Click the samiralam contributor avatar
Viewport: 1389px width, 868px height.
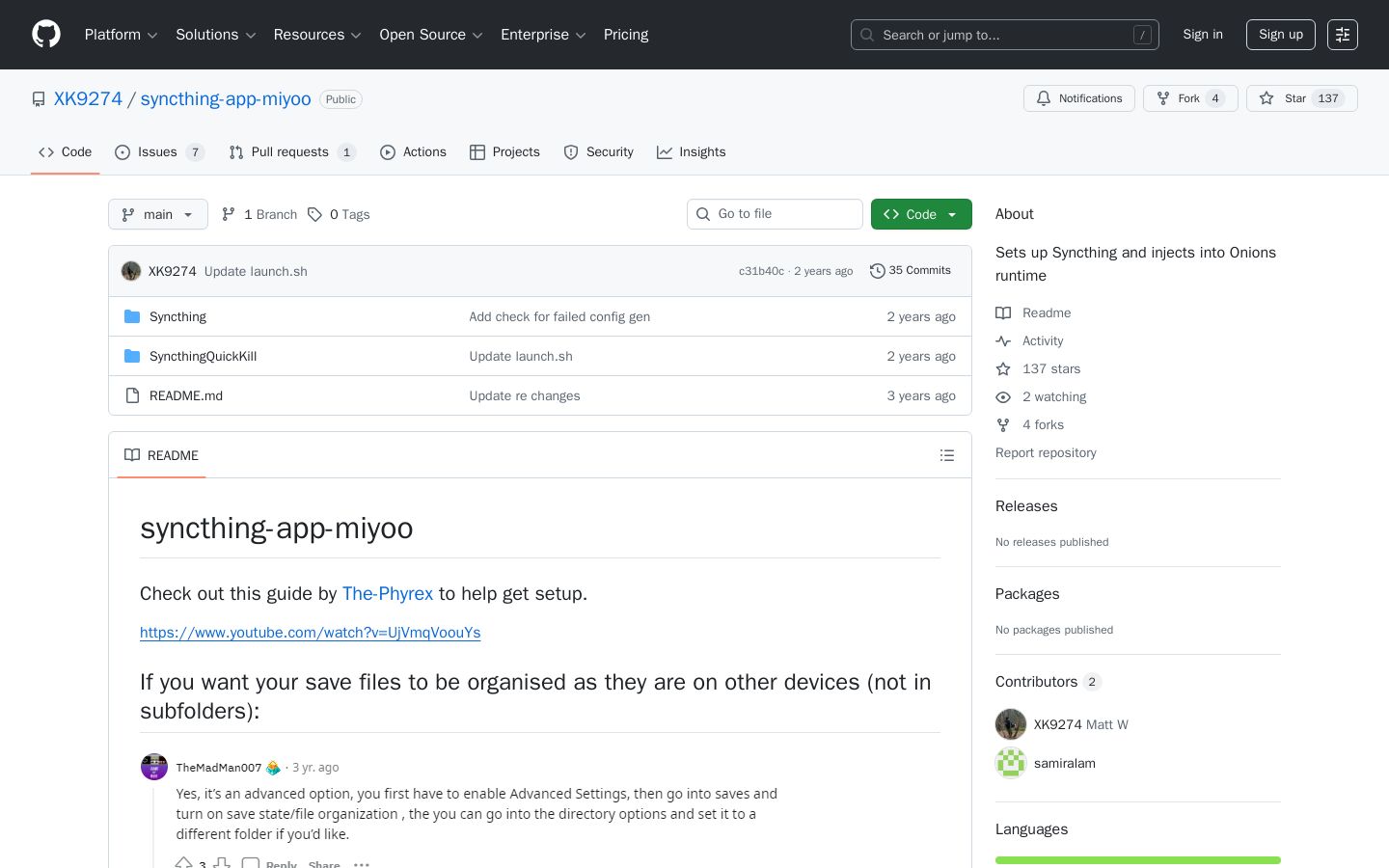(1011, 763)
